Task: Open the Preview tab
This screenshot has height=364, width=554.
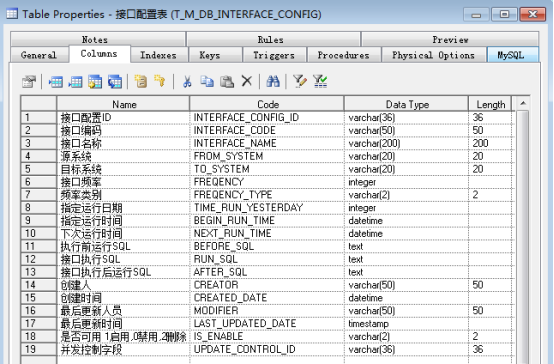Action: click(450, 39)
